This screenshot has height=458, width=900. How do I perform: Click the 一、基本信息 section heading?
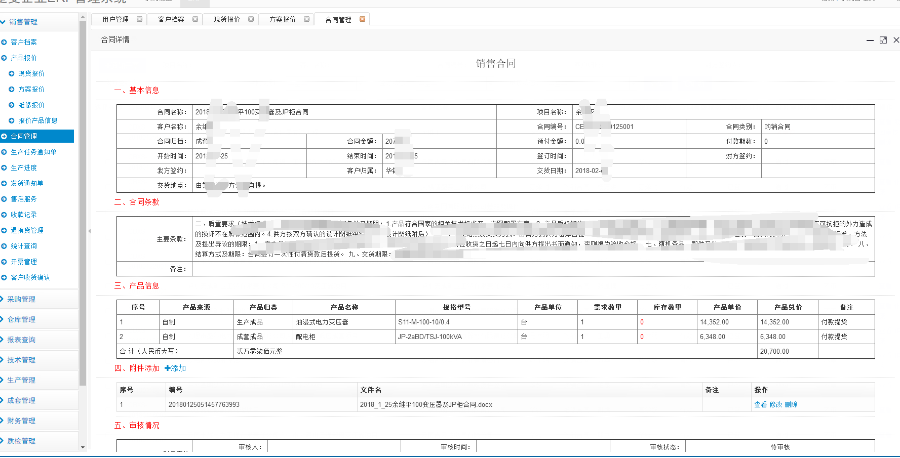[137, 91]
